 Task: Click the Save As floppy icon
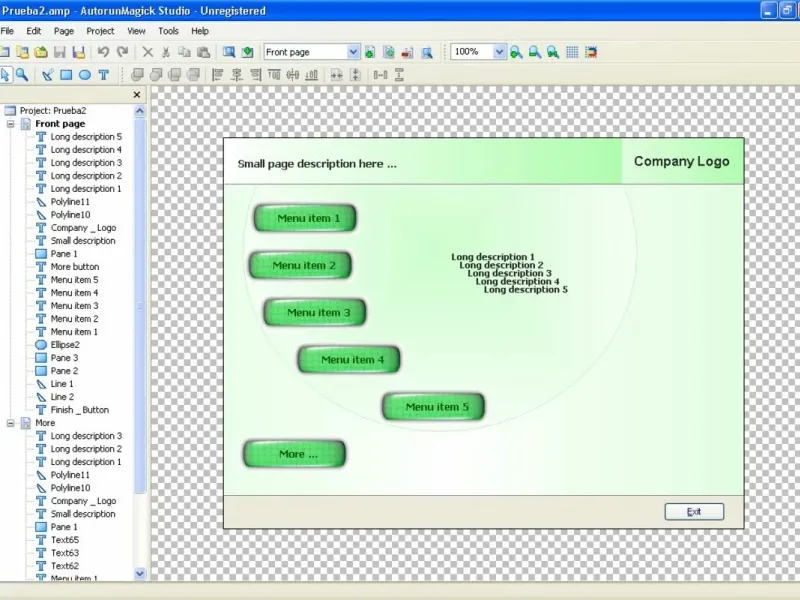tap(79, 52)
